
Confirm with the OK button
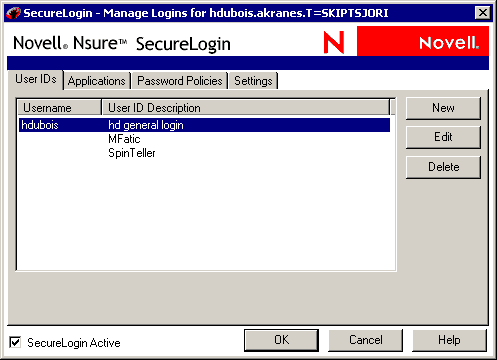coord(281,340)
